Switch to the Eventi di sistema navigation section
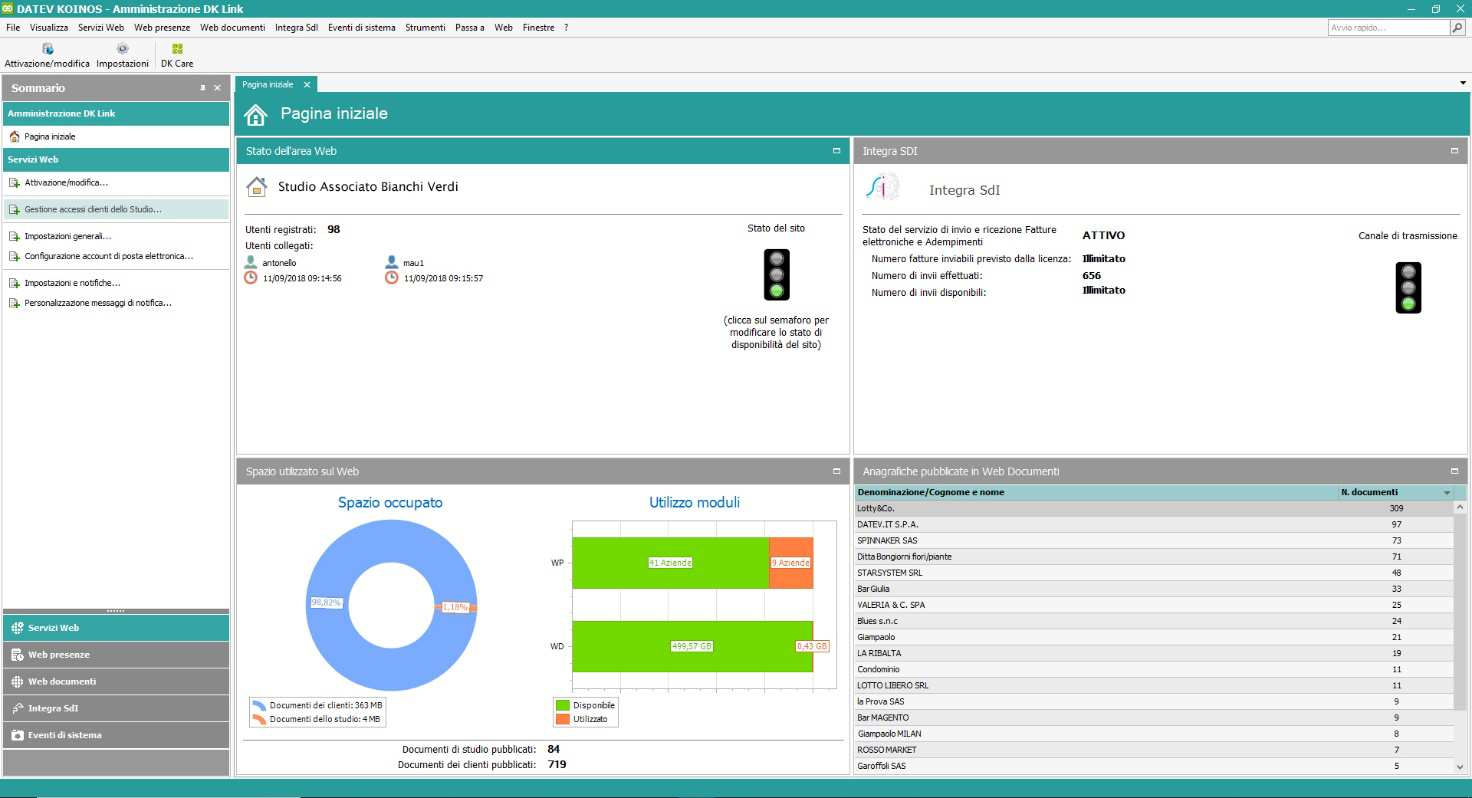Screen dimensions: 1472x798 click(x=116, y=735)
